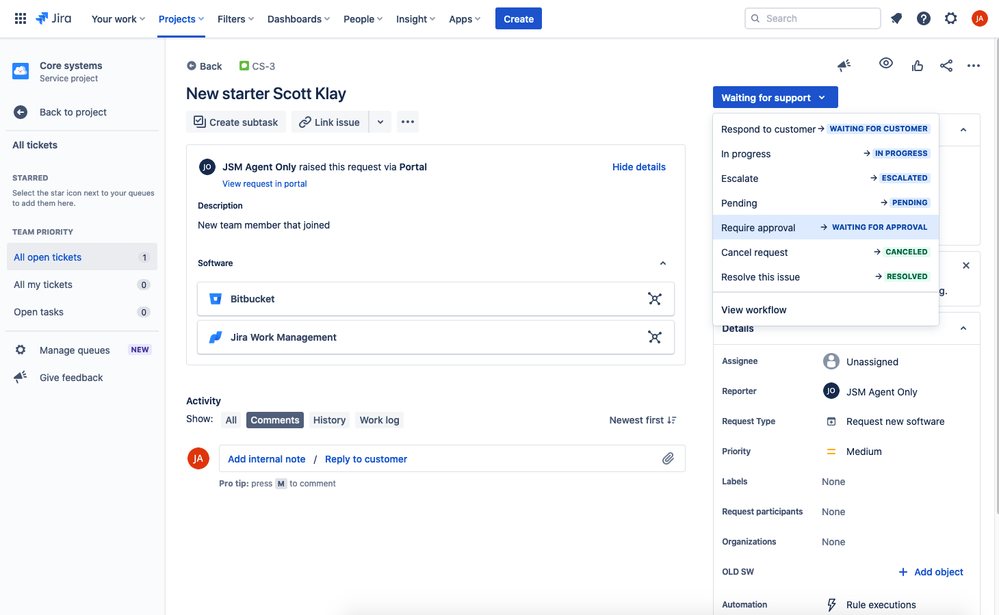Click the Core systems project avatar
This screenshot has width=999, height=615.
[20, 71]
